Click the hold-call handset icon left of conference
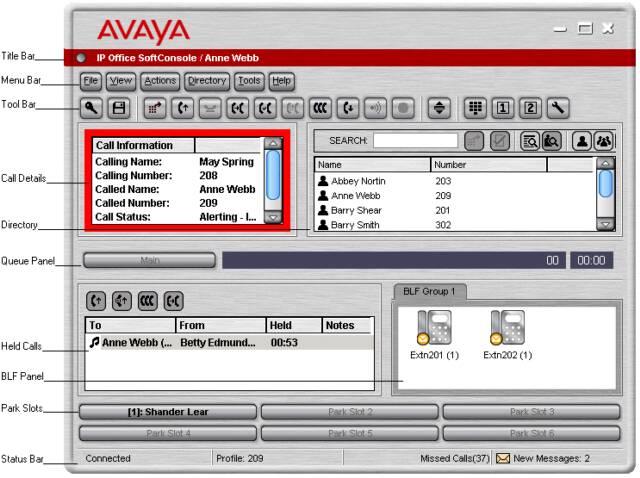Screen dimensions: 640x478 click(238, 109)
